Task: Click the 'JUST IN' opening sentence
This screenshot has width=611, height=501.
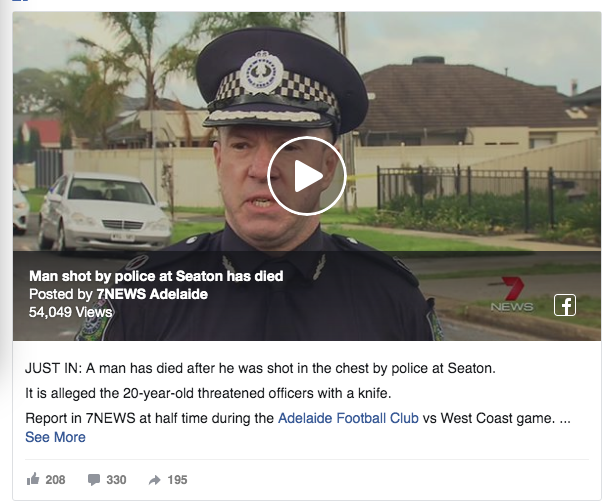Action: pyautogui.click(x=260, y=368)
